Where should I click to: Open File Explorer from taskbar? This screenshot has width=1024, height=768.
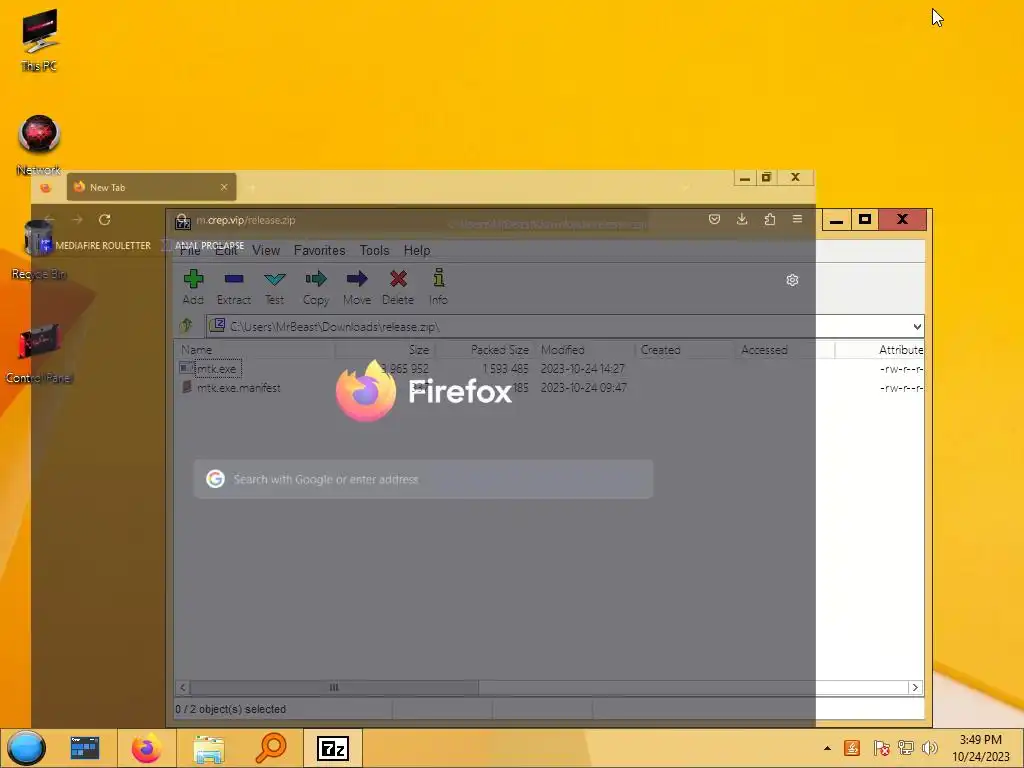coord(209,748)
